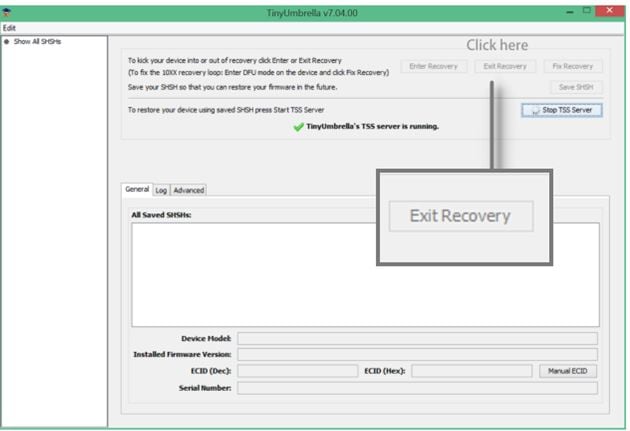Screen dimensions: 630x431
Task: Minimize the TinyUmbrella window
Action: tap(569, 12)
